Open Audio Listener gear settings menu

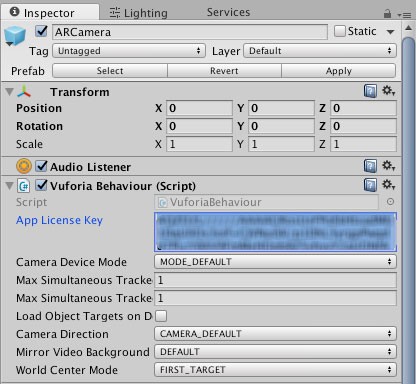388,165
